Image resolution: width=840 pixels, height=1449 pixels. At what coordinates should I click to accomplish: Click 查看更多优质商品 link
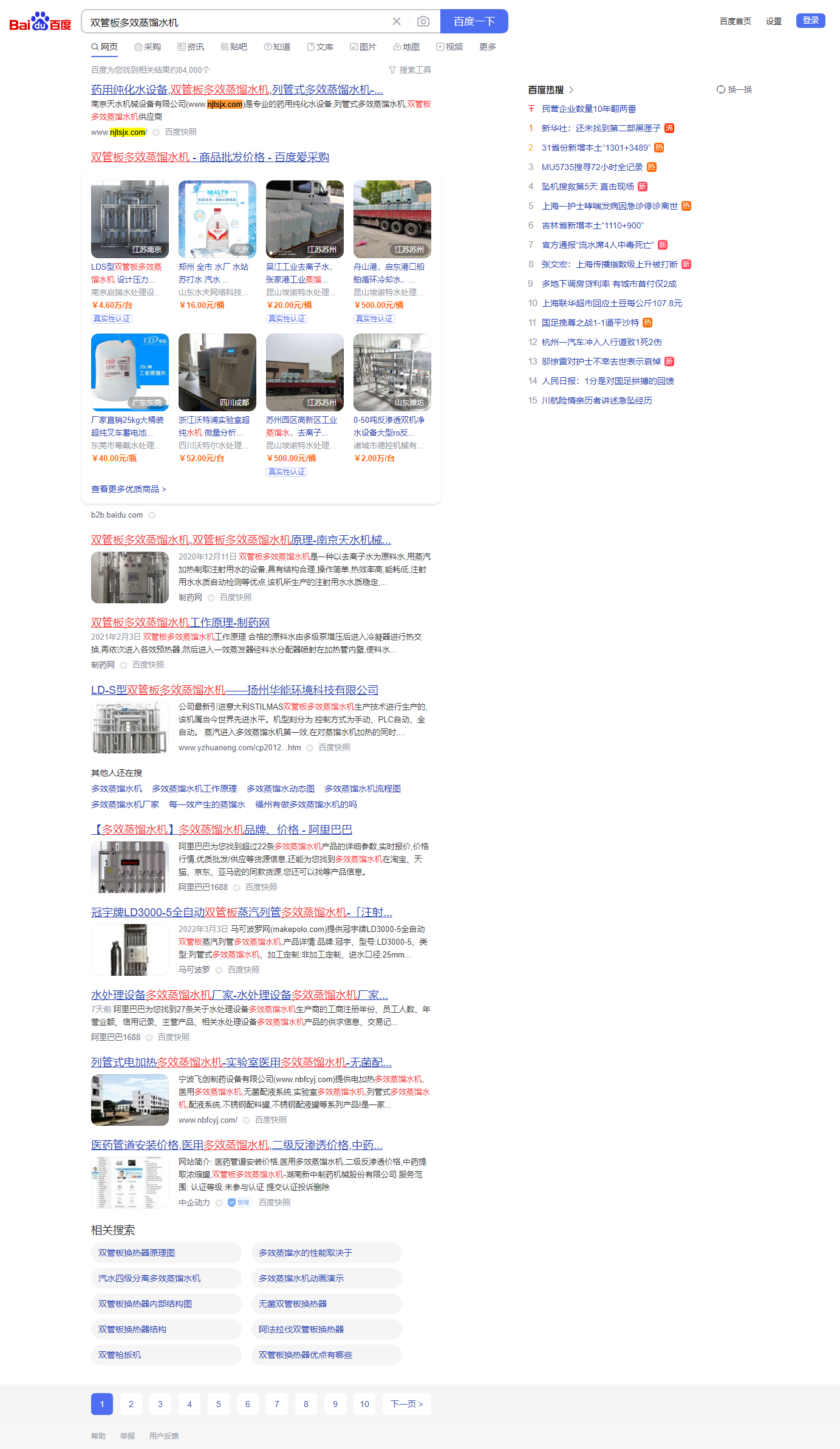(129, 489)
